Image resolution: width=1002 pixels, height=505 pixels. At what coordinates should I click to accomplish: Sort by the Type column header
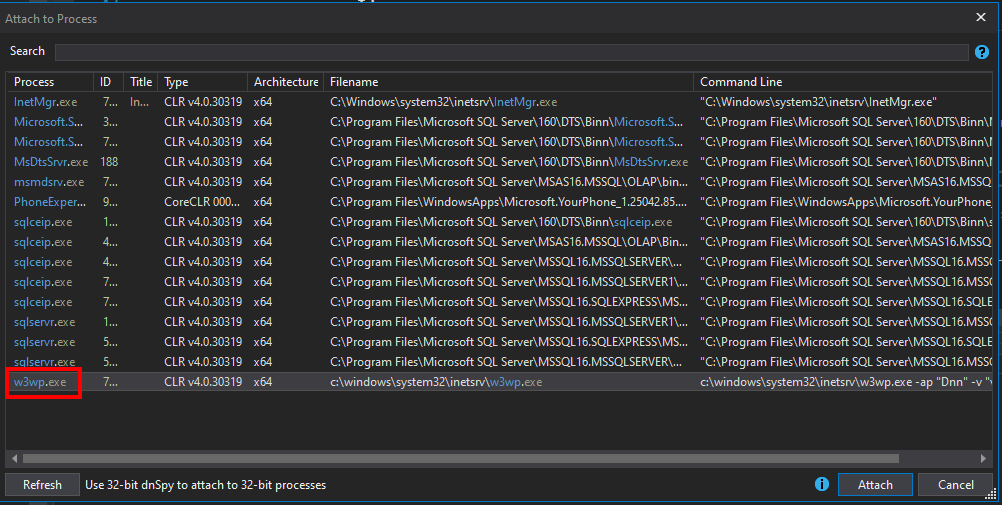pos(203,82)
